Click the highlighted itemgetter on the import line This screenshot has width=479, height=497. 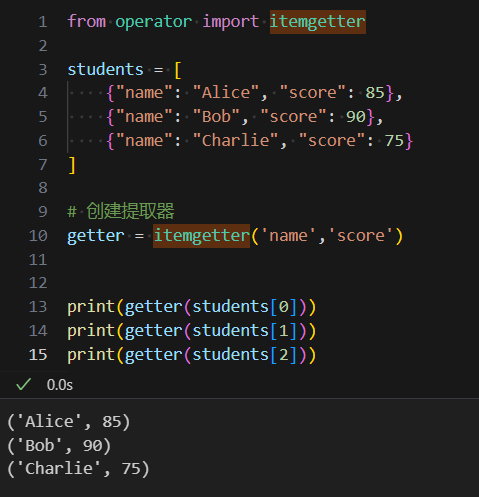(318, 22)
